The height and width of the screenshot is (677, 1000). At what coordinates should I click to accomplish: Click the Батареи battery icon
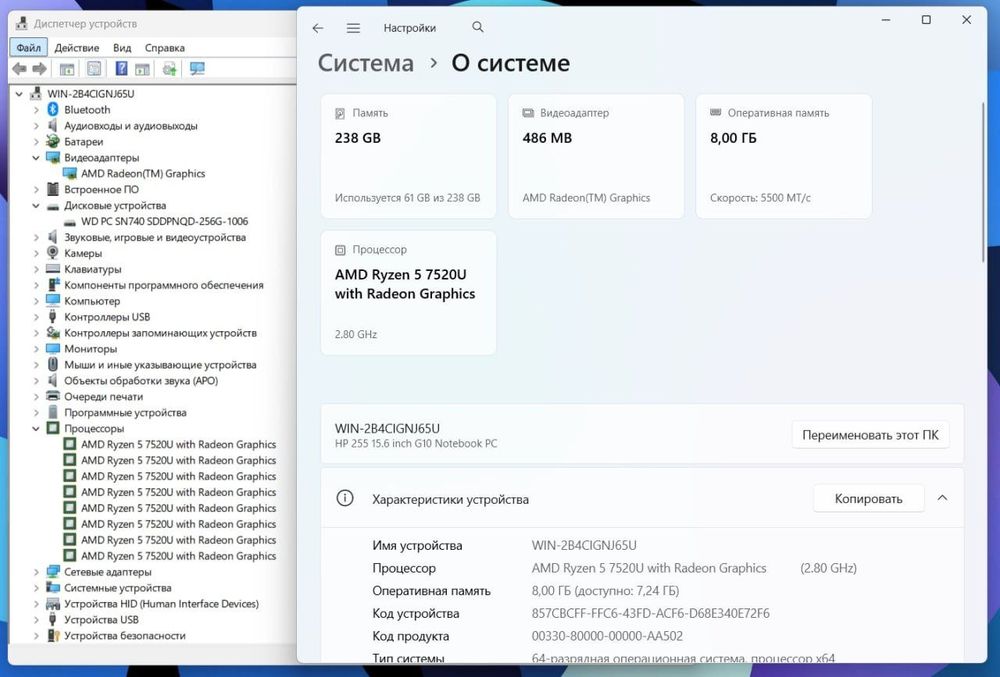click(53, 142)
